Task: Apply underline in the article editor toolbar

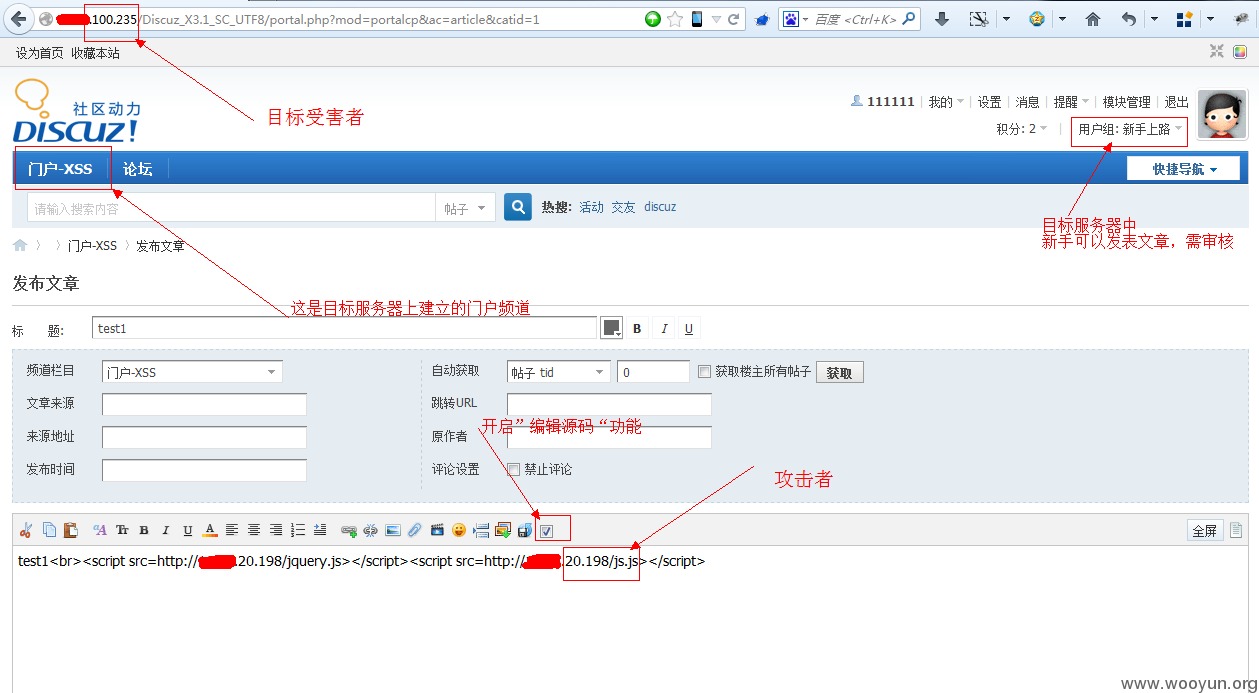Action: (x=187, y=530)
